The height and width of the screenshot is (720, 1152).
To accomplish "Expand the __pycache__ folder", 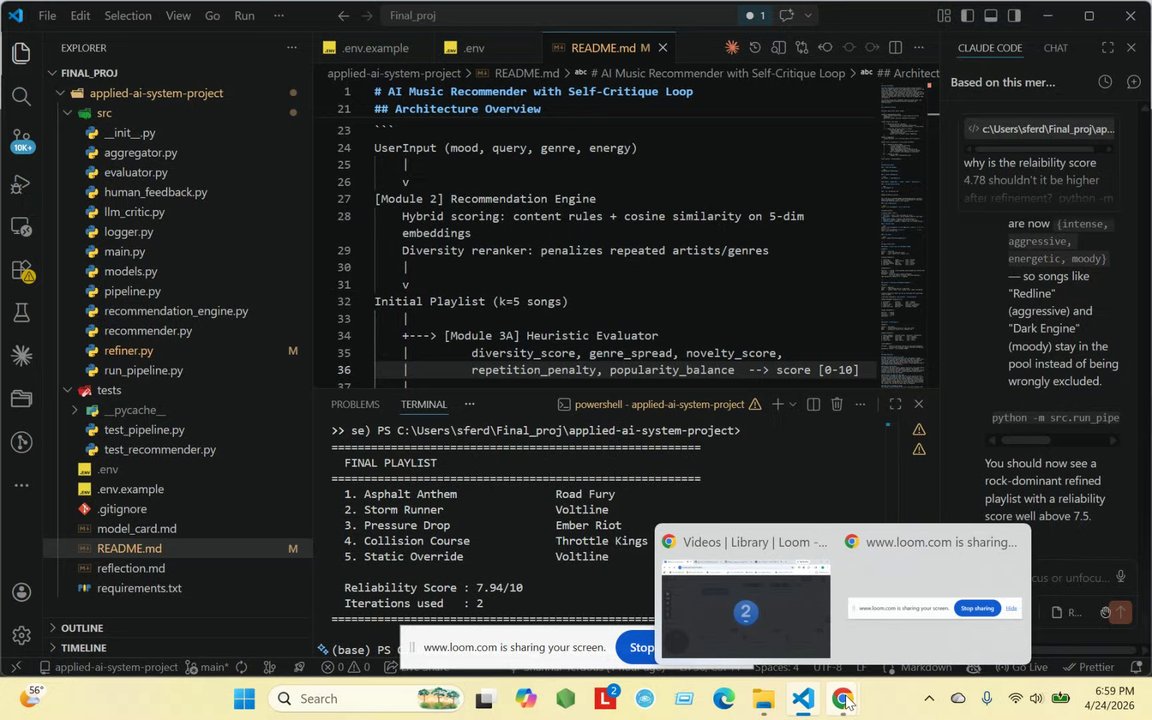I will [x=75, y=410].
